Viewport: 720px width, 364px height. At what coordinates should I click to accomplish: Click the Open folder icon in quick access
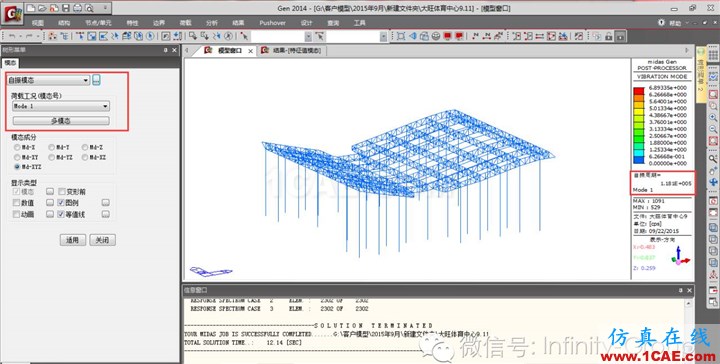coord(42,8)
